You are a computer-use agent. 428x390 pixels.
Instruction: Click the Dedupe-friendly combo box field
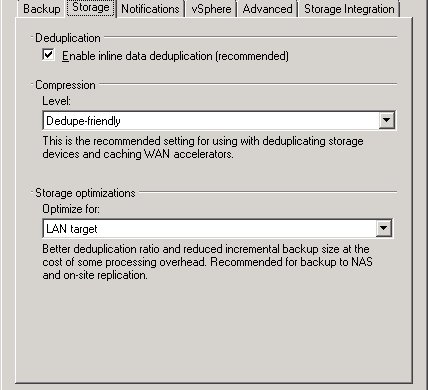[219, 121]
